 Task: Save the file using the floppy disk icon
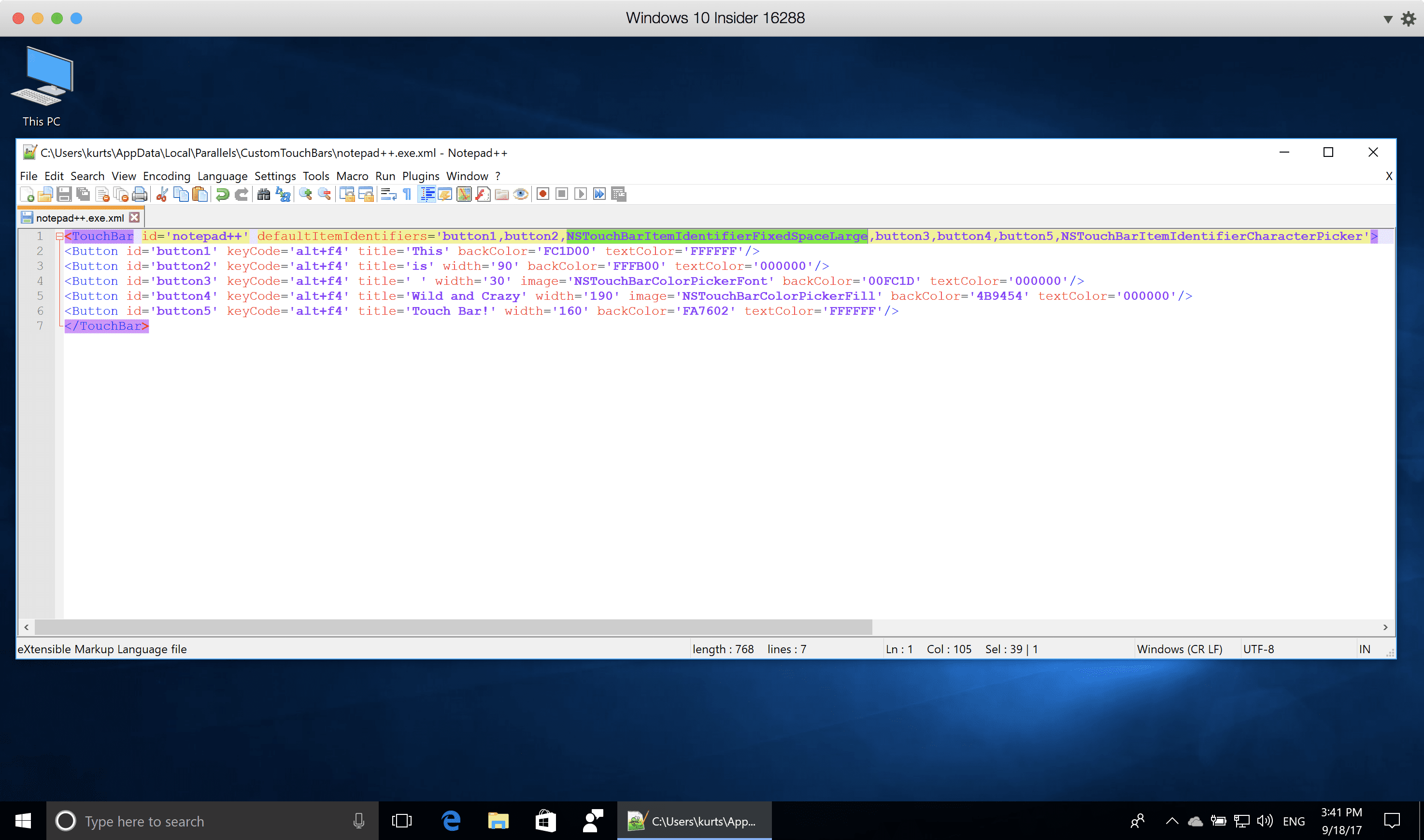pyautogui.click(x=64, y=194)
